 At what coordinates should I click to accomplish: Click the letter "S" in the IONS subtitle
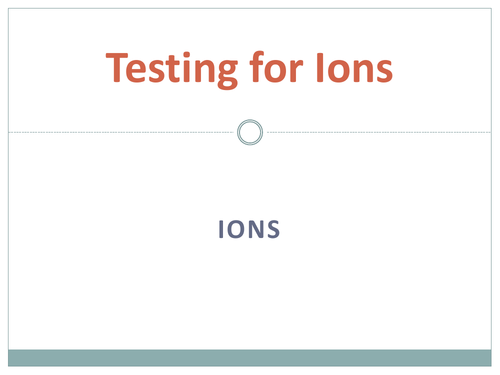(x=274, y=229)
